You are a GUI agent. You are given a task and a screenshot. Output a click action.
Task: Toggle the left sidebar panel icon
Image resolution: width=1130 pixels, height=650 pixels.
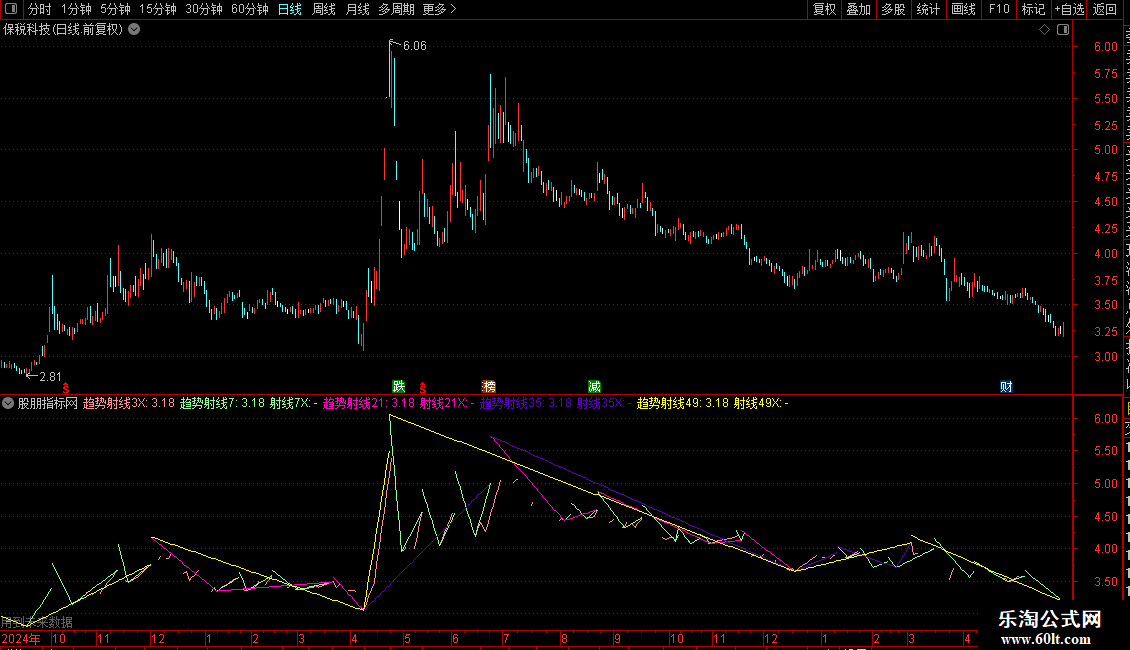click(x=11, y=9)
